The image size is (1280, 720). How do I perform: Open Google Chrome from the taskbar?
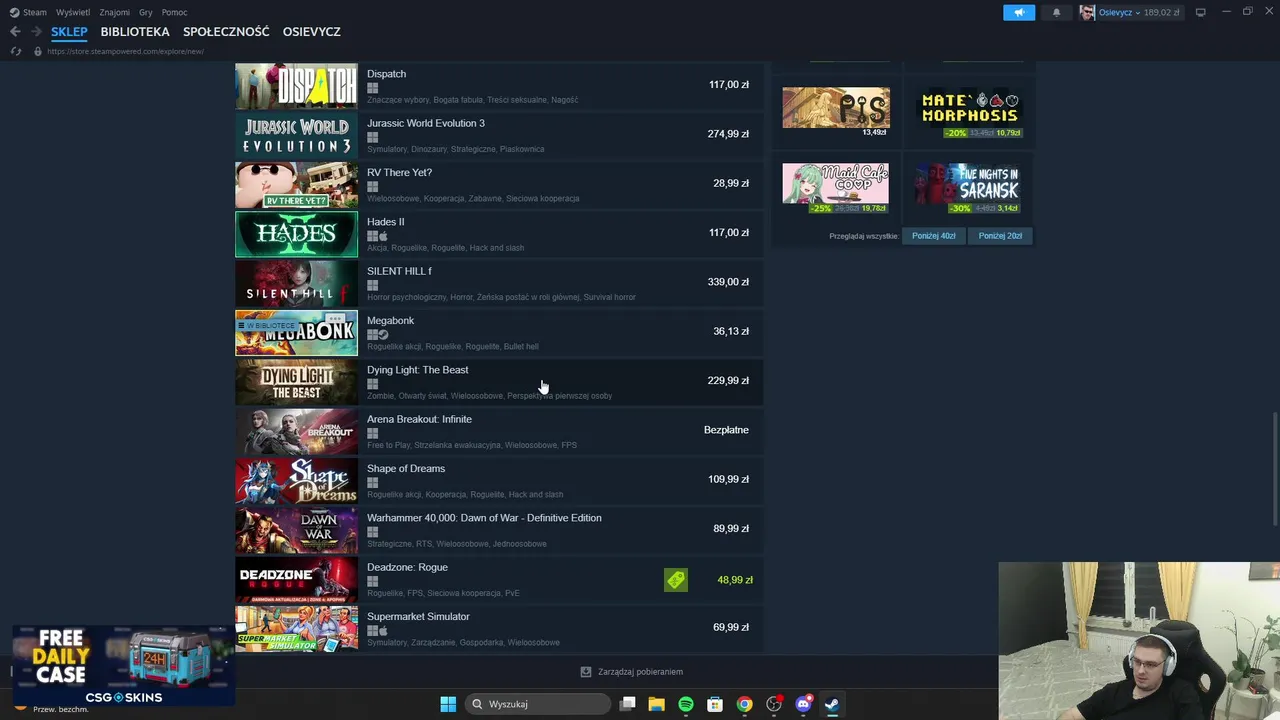[x=744, y=704]
